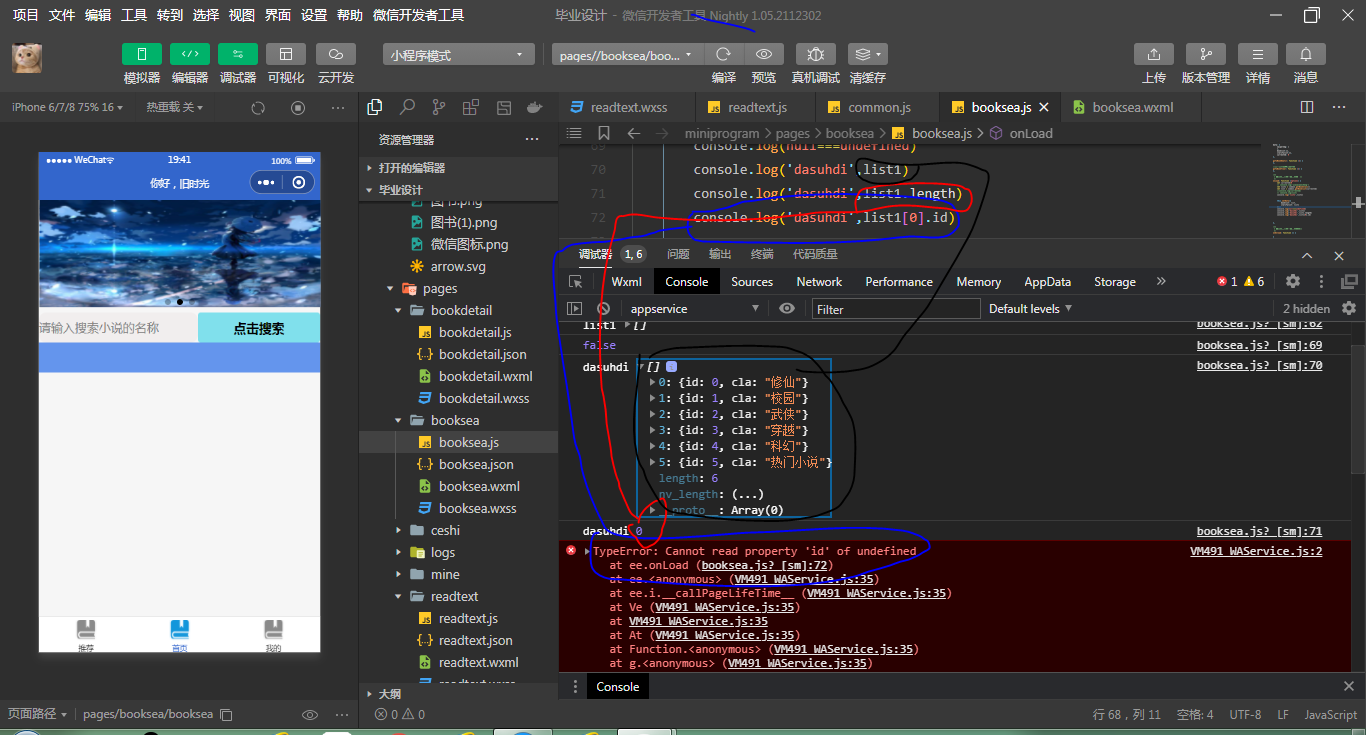This screenshot has width=1366, height=735.
Task: Open bookdetail.wxss in the file tree
Action: click(x=484, y=398)
